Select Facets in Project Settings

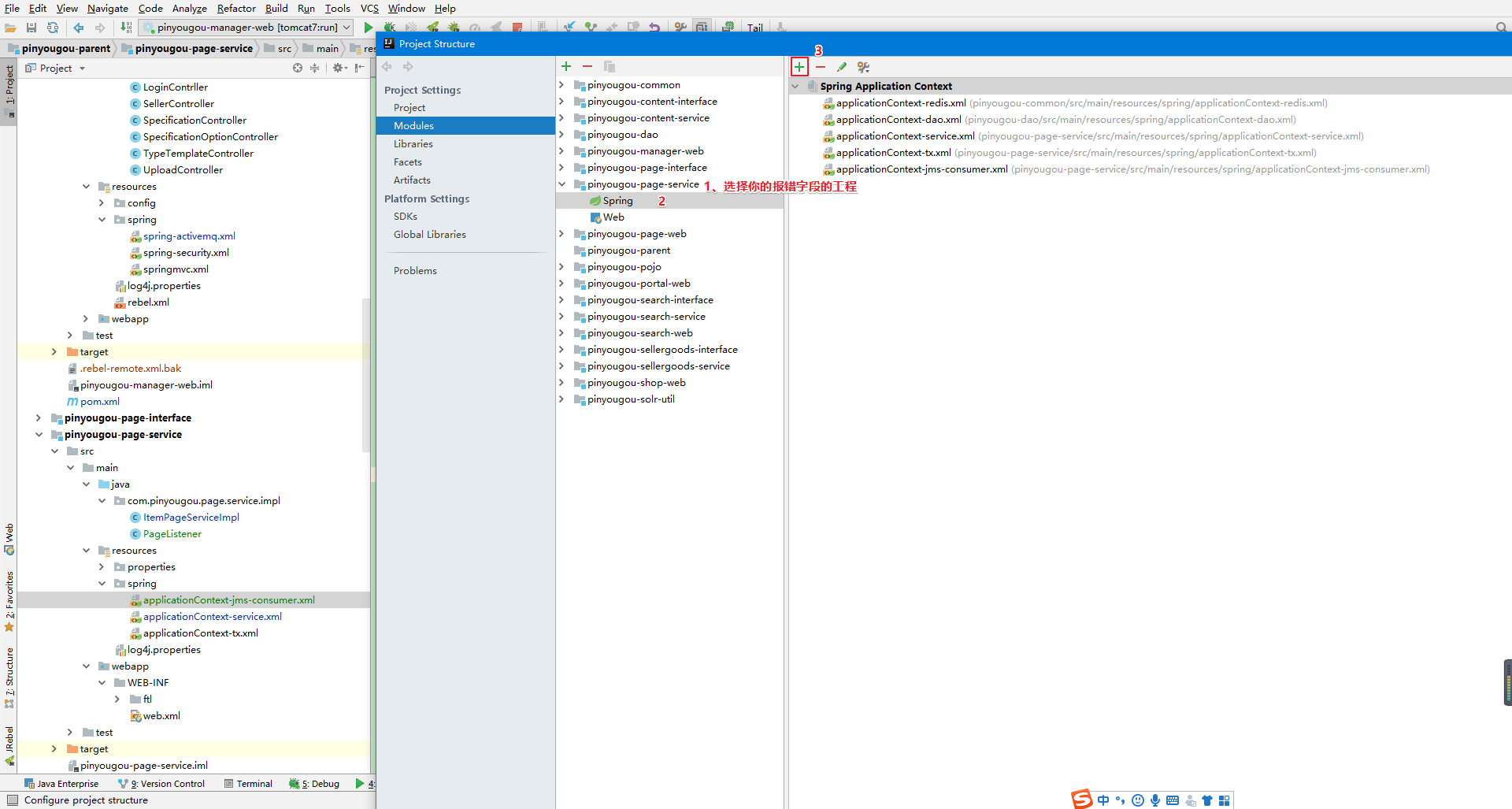point(408,162)
